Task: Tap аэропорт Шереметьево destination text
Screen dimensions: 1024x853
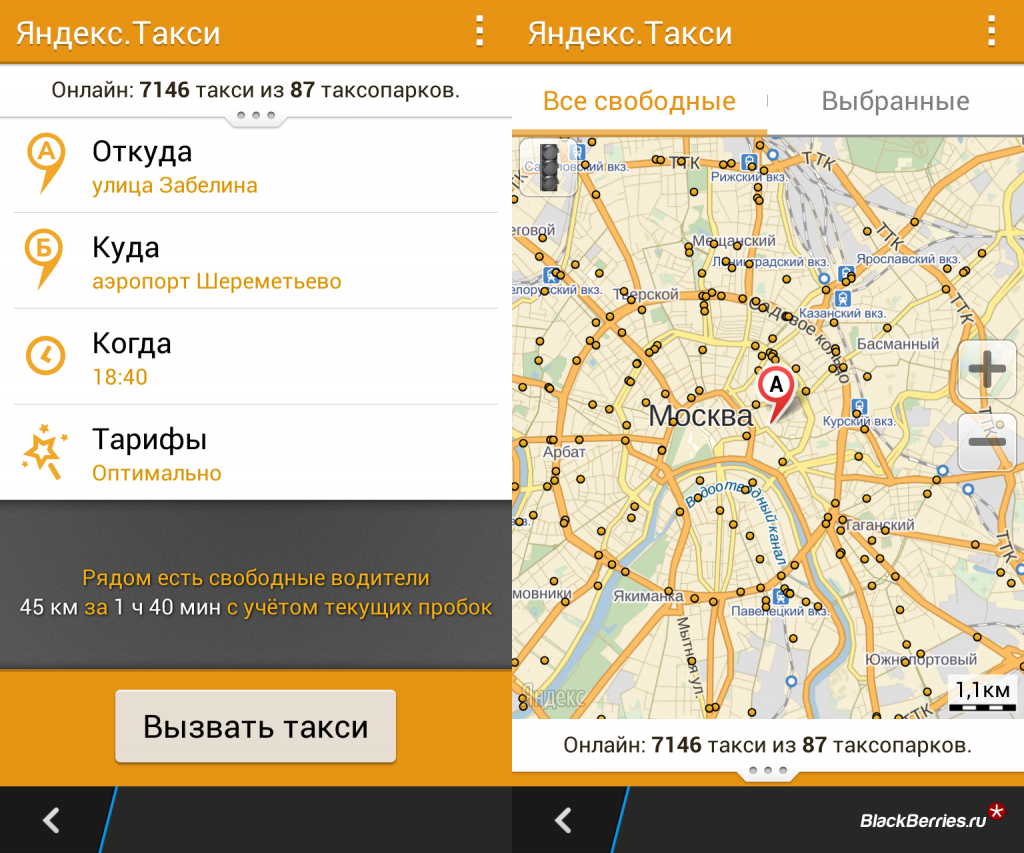Action: point(216,282)
